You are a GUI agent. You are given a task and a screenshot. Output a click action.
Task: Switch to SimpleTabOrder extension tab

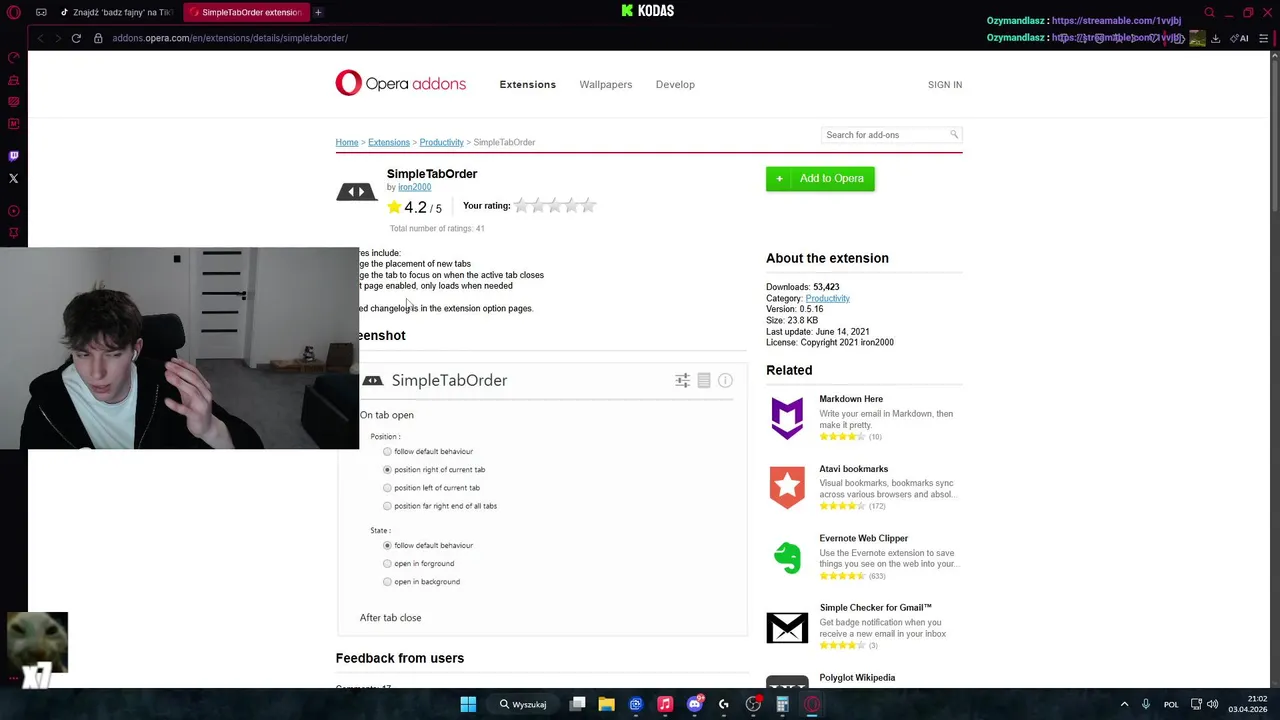click(x=245, y=12)
